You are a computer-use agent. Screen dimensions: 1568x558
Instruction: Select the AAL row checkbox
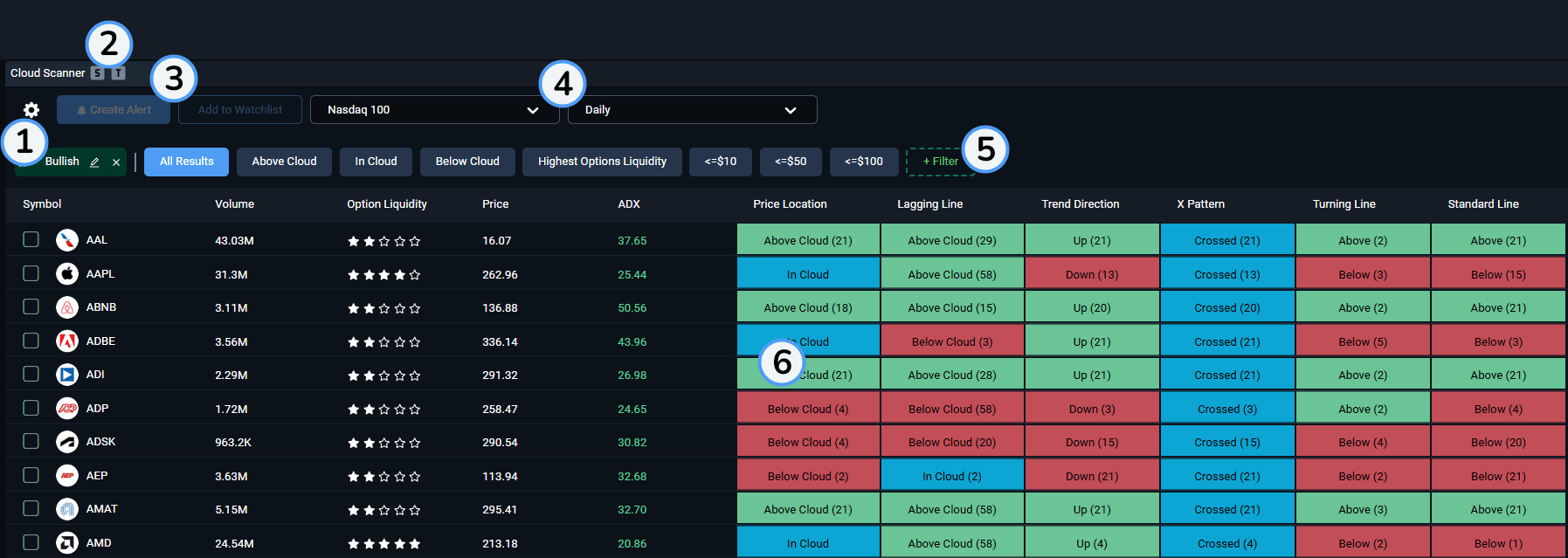coord(31,239)
